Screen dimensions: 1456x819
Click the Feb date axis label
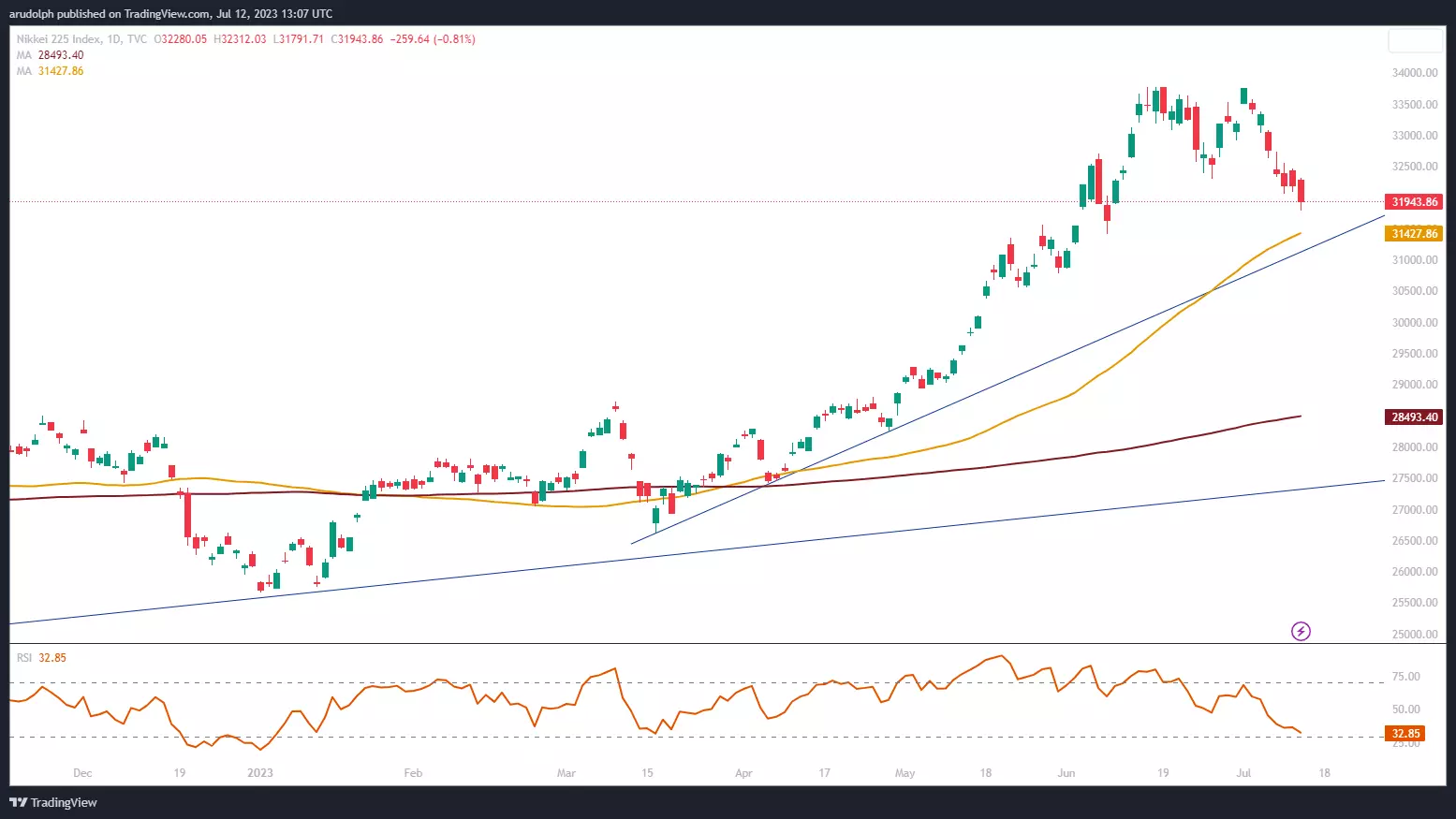[413, 773]
